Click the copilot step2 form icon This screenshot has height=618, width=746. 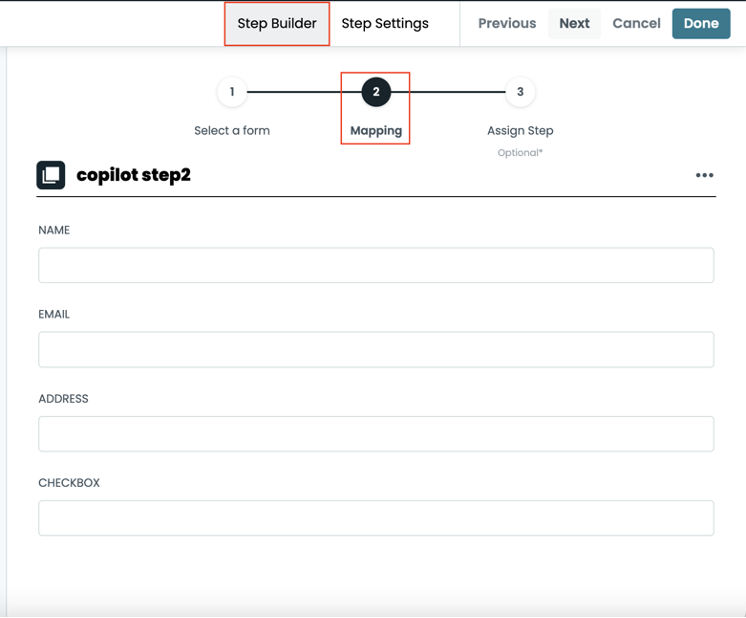click(x=51, y=175)
